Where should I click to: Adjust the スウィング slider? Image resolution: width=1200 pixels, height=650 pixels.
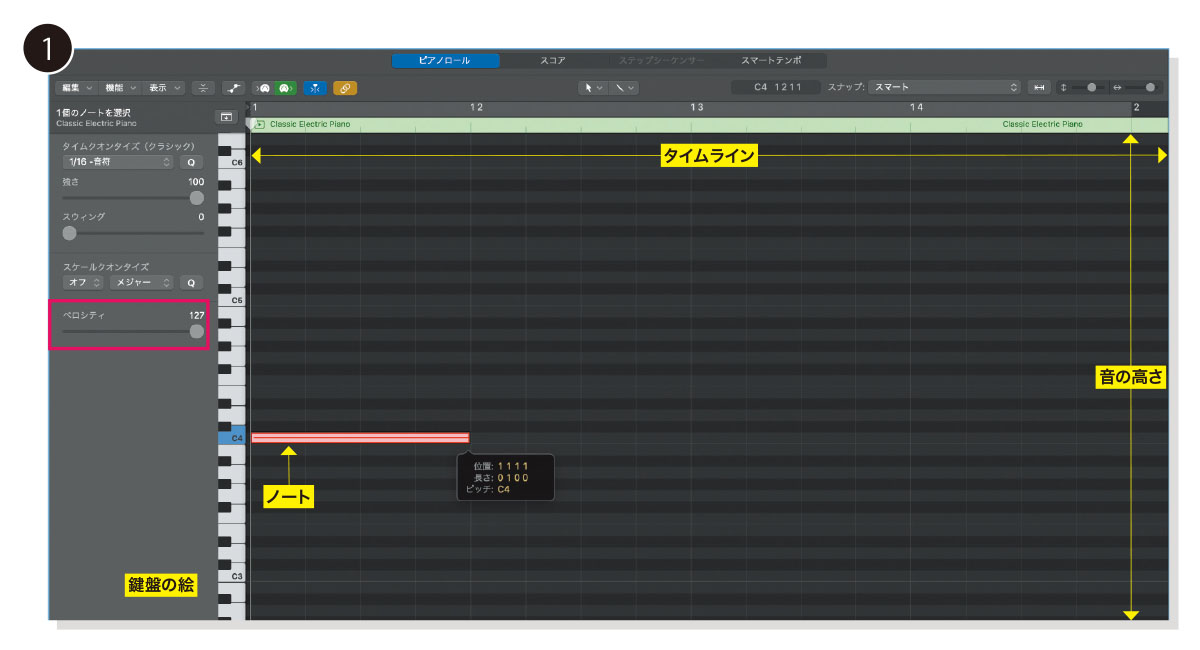pyautogui.click(x=69, y=233)
